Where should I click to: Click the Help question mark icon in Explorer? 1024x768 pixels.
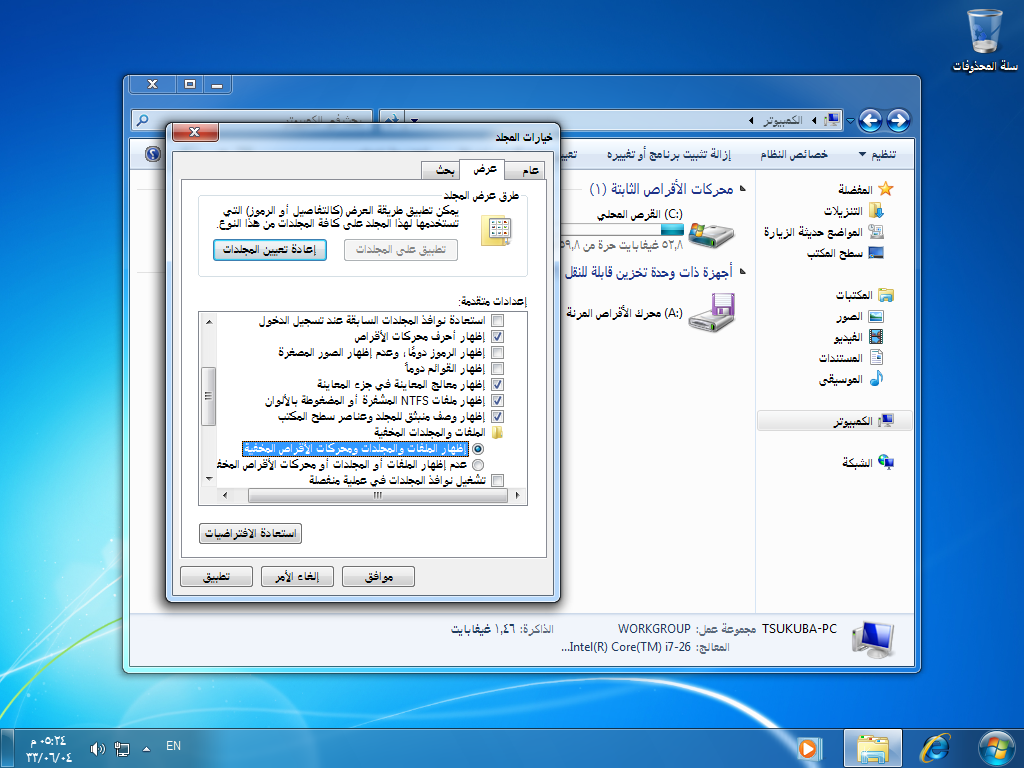[x=153, y=154]
